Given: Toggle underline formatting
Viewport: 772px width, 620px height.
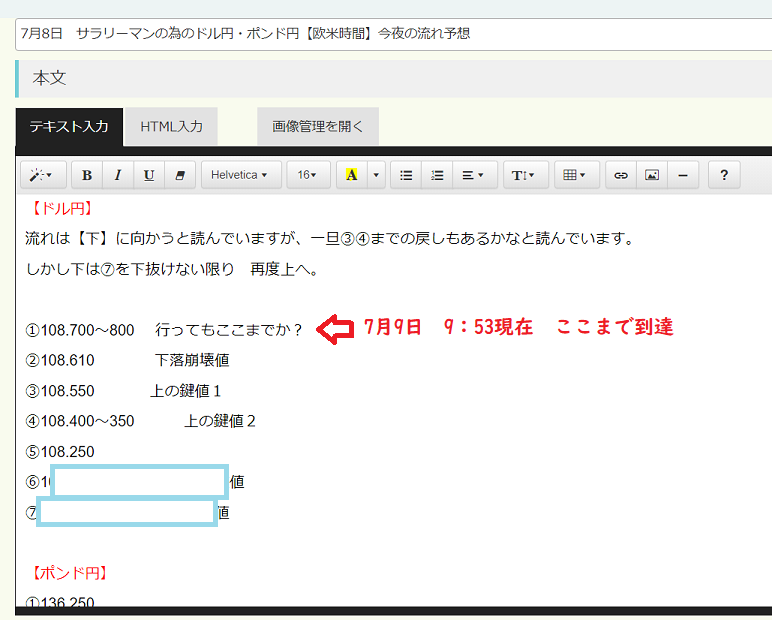Looking at the screenshot, I should pos(149,175).
